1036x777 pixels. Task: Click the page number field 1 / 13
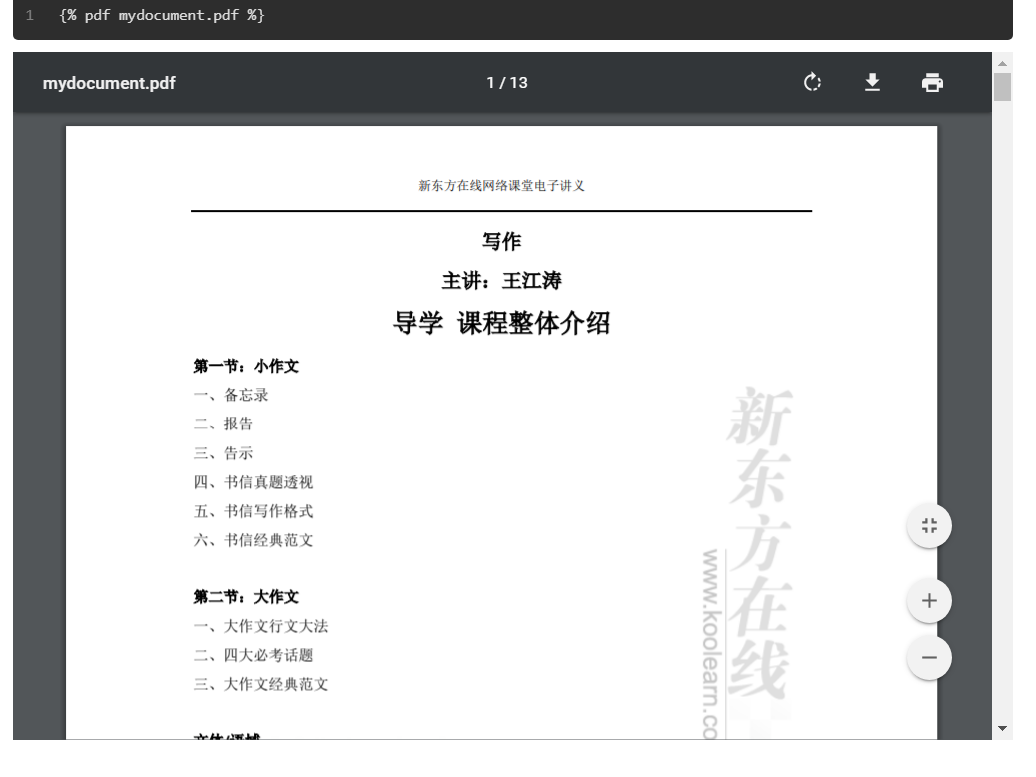tap(507, 83)
